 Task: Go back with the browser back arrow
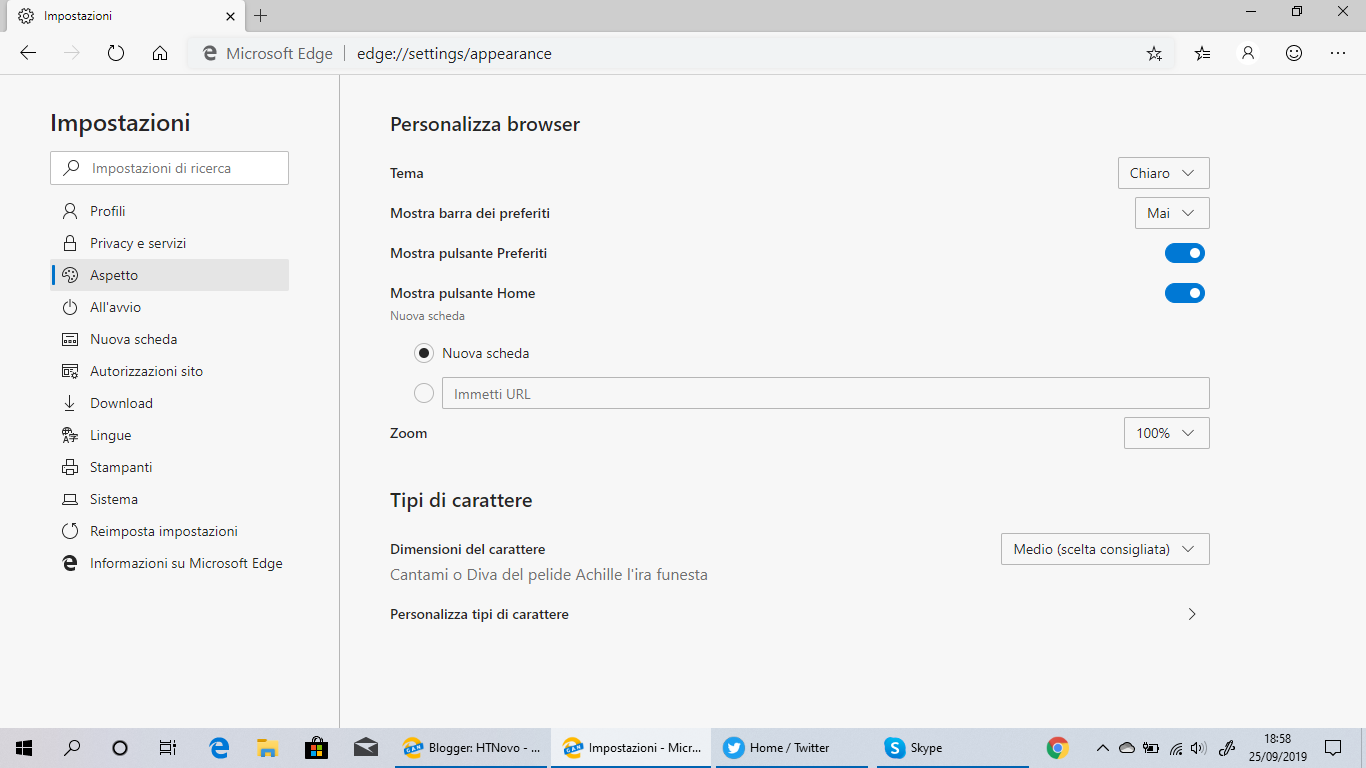[28, 54]
